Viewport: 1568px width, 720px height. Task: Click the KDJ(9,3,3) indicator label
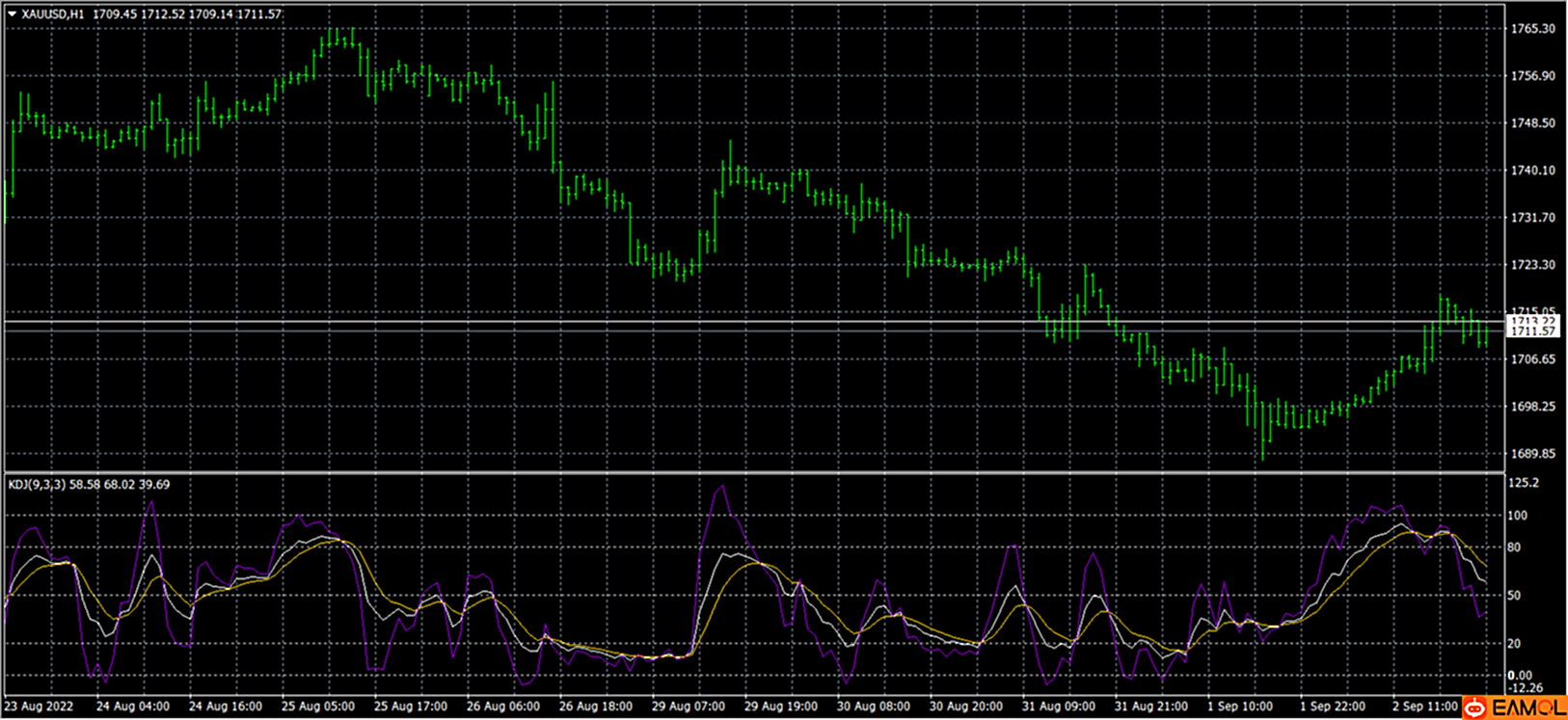[x=37, y=485]
